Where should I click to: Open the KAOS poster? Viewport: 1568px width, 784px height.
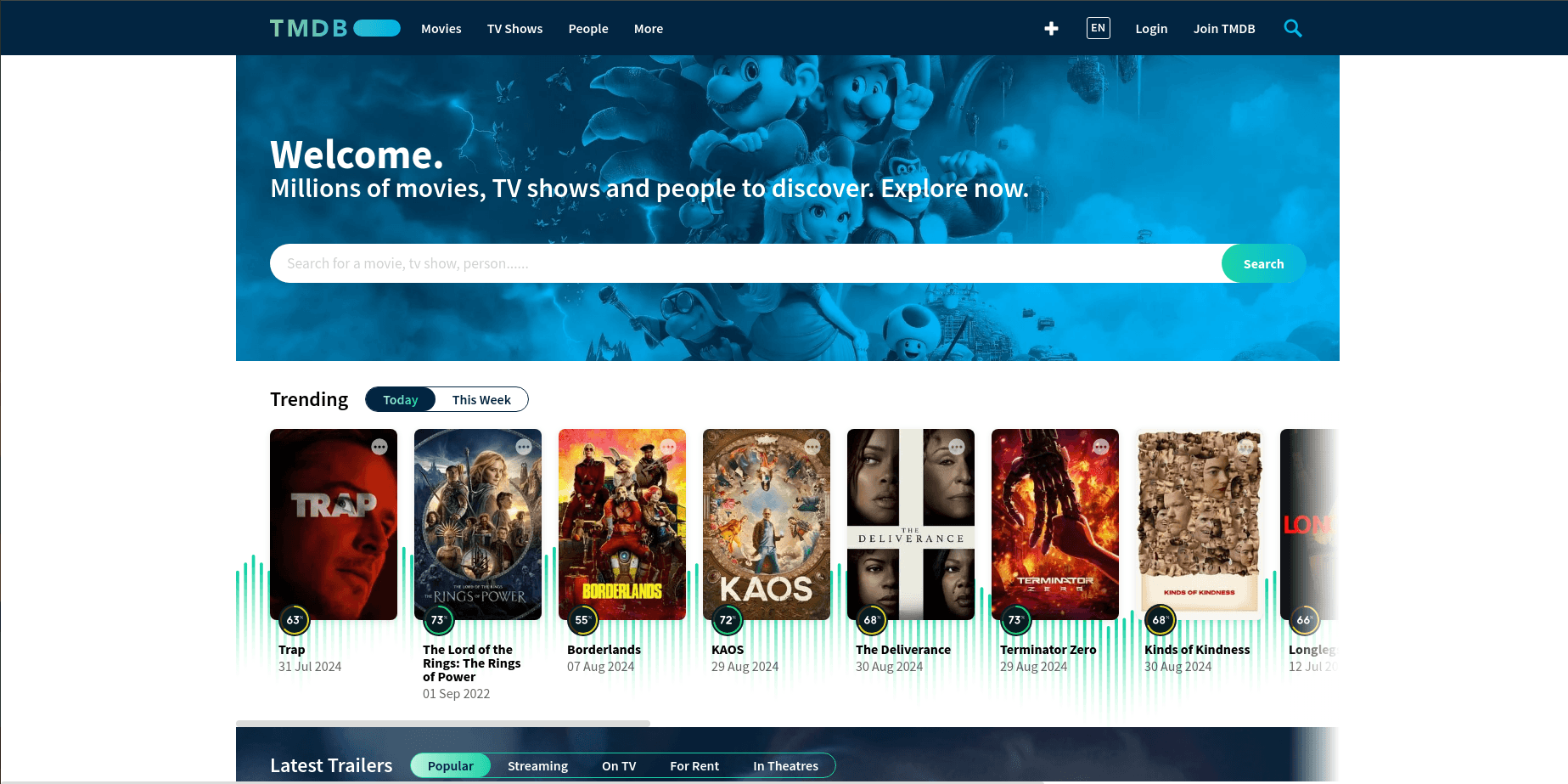click(x=767, y=524)
